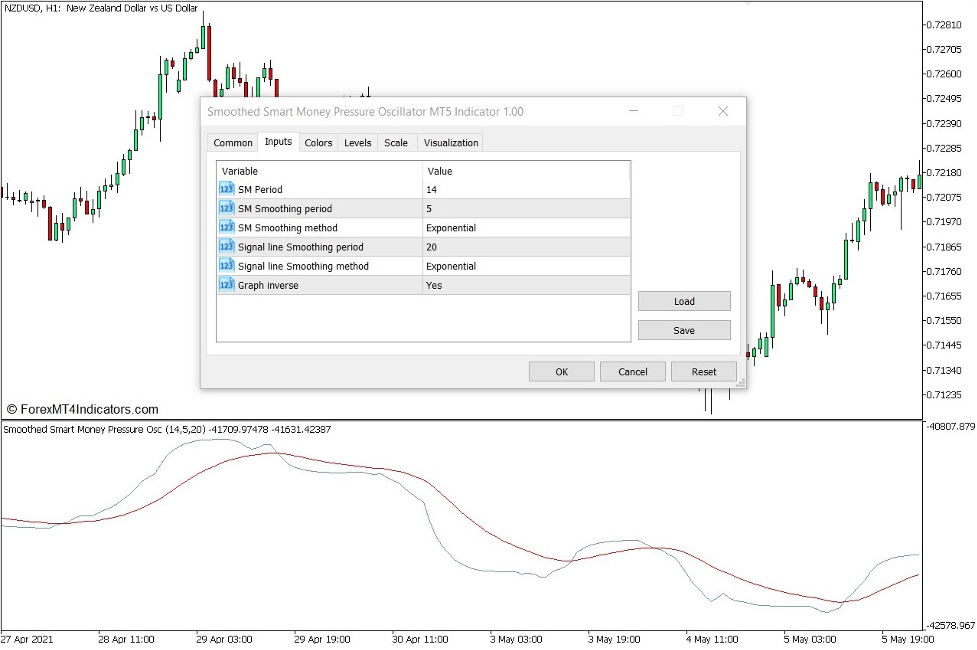Click the SM Smoothing period numeric icon

coord(226,208)
